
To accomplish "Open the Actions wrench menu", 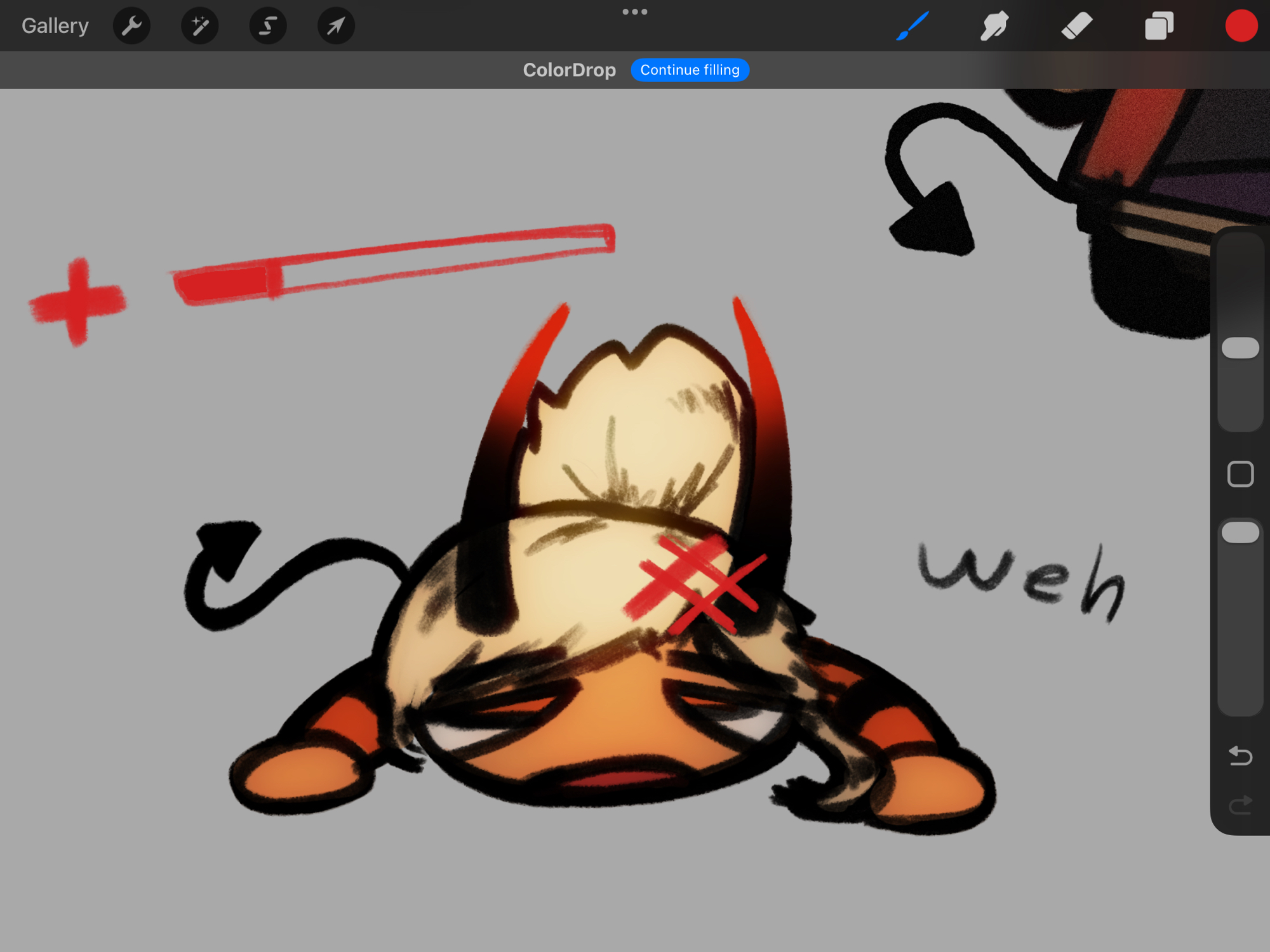I will (x=131, y=26).
